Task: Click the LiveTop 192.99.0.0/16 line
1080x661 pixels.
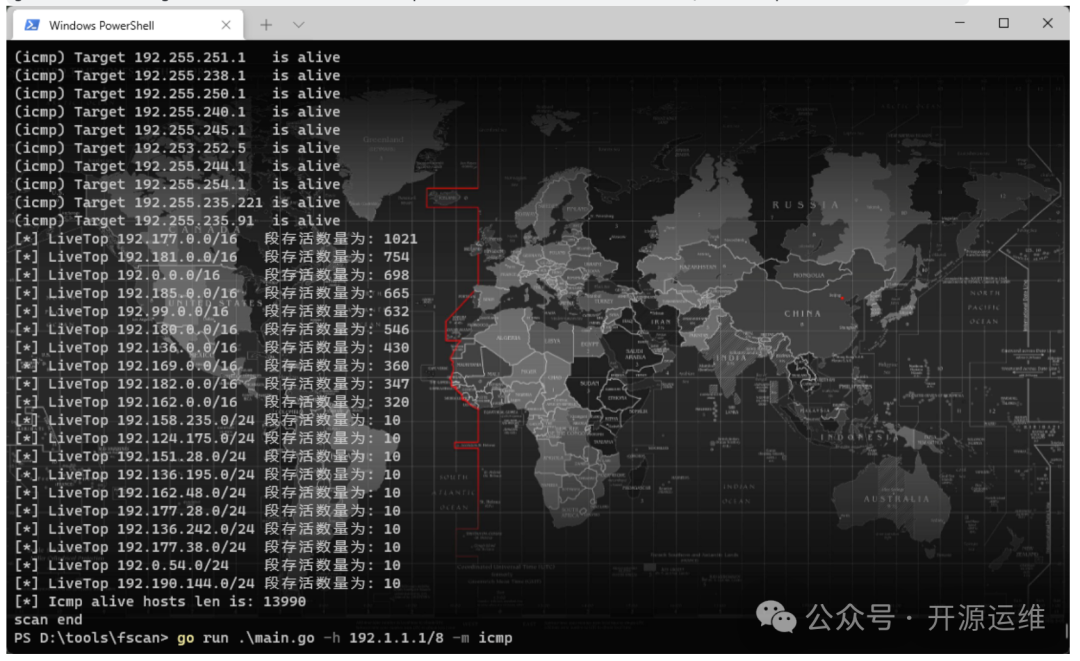Action: click(x=211, y=311)
